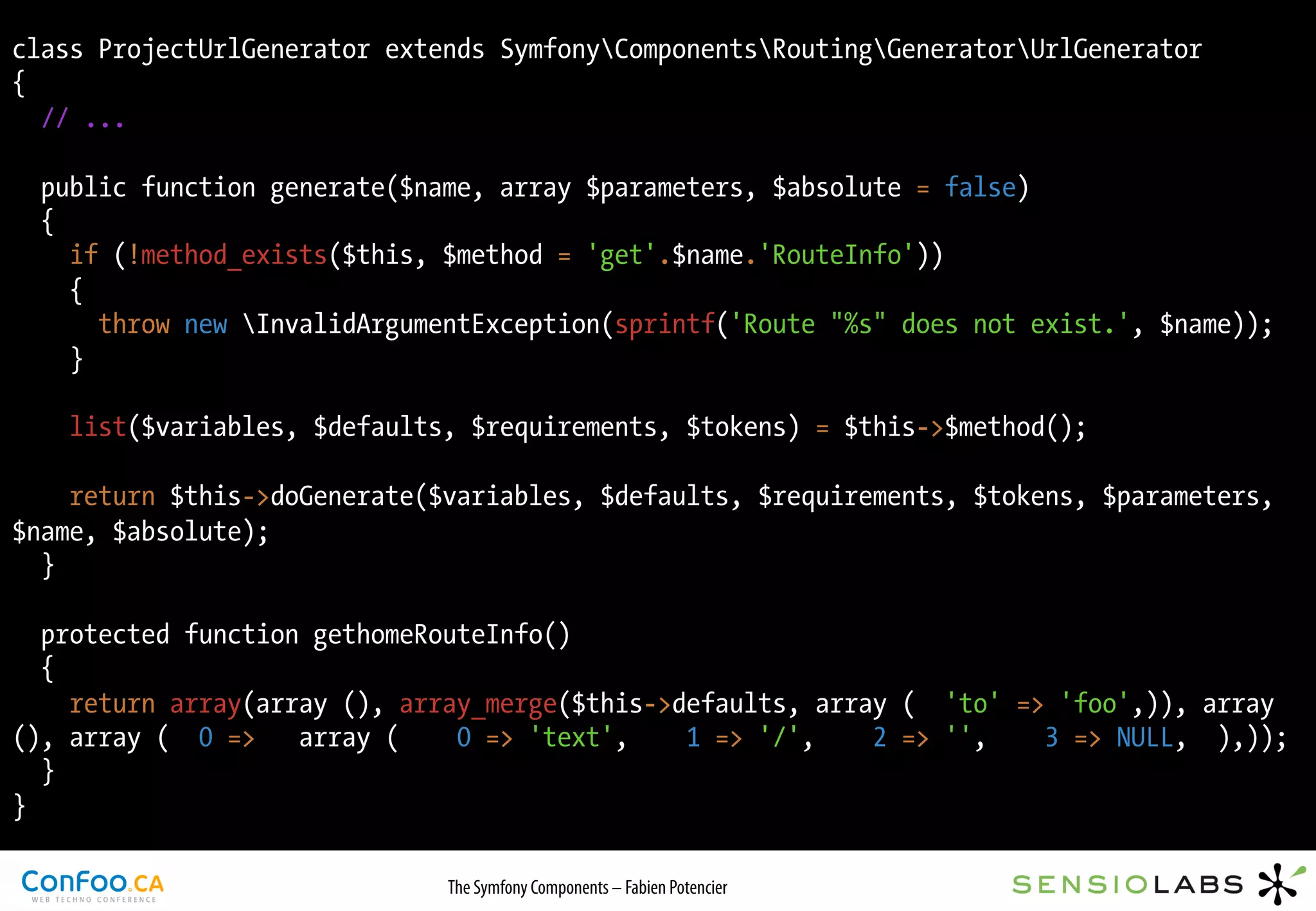Click the blue 'new' keyword

(206, 324)
